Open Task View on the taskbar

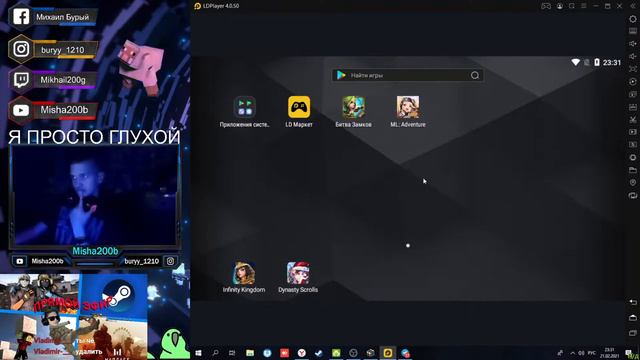click(232, 353)
